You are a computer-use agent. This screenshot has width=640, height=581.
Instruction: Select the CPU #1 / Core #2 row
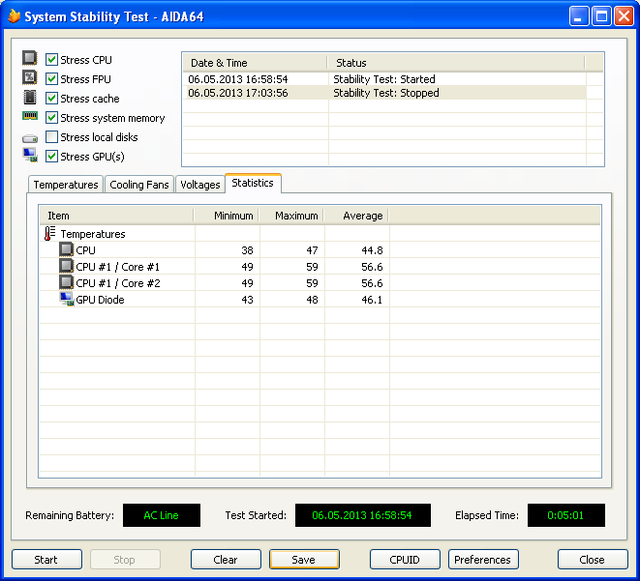[x=118, y=283]
